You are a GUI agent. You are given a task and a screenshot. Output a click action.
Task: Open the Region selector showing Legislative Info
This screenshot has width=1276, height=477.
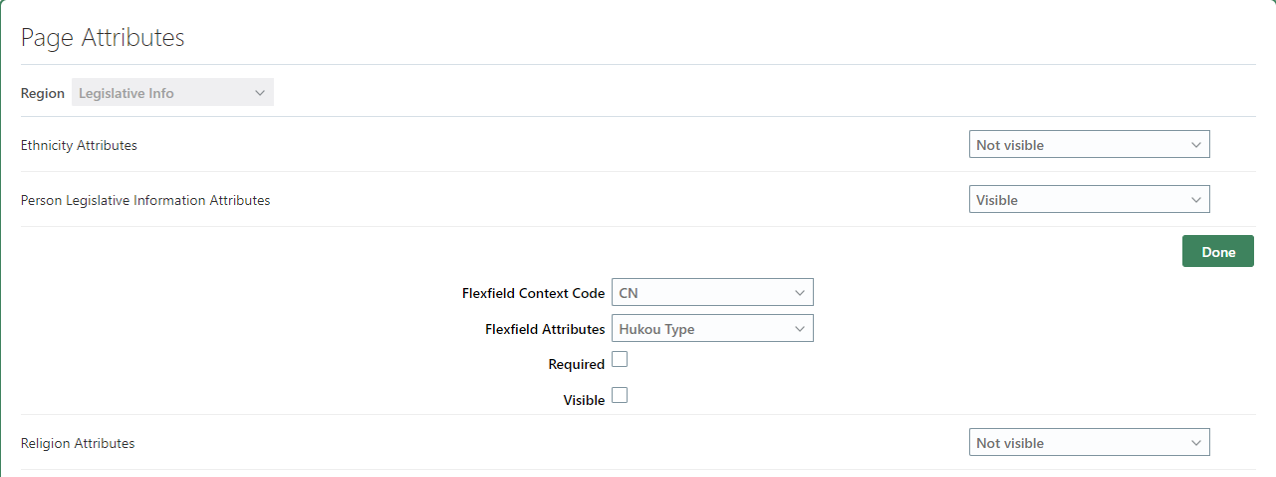coord(172,93)
